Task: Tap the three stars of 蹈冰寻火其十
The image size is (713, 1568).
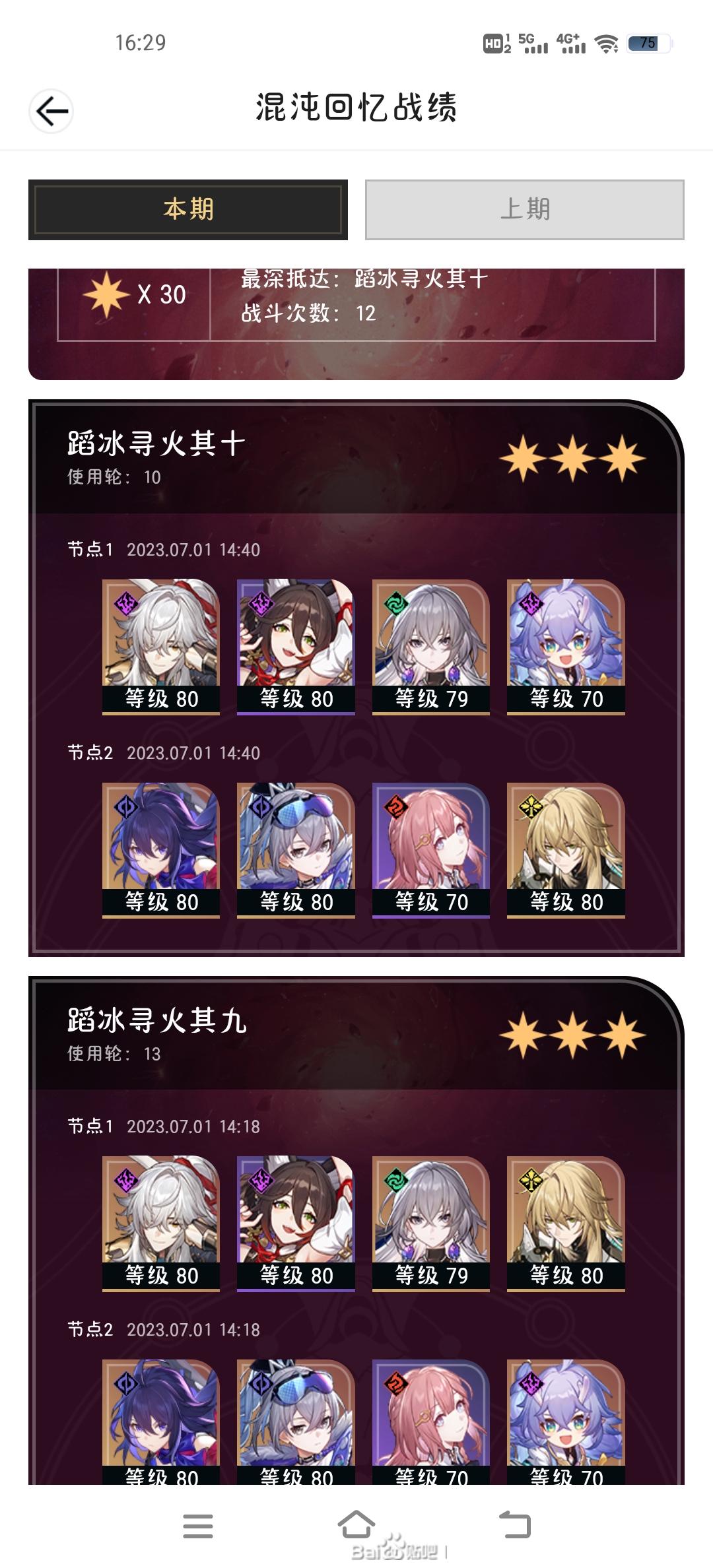Action: tap(572, 458)
